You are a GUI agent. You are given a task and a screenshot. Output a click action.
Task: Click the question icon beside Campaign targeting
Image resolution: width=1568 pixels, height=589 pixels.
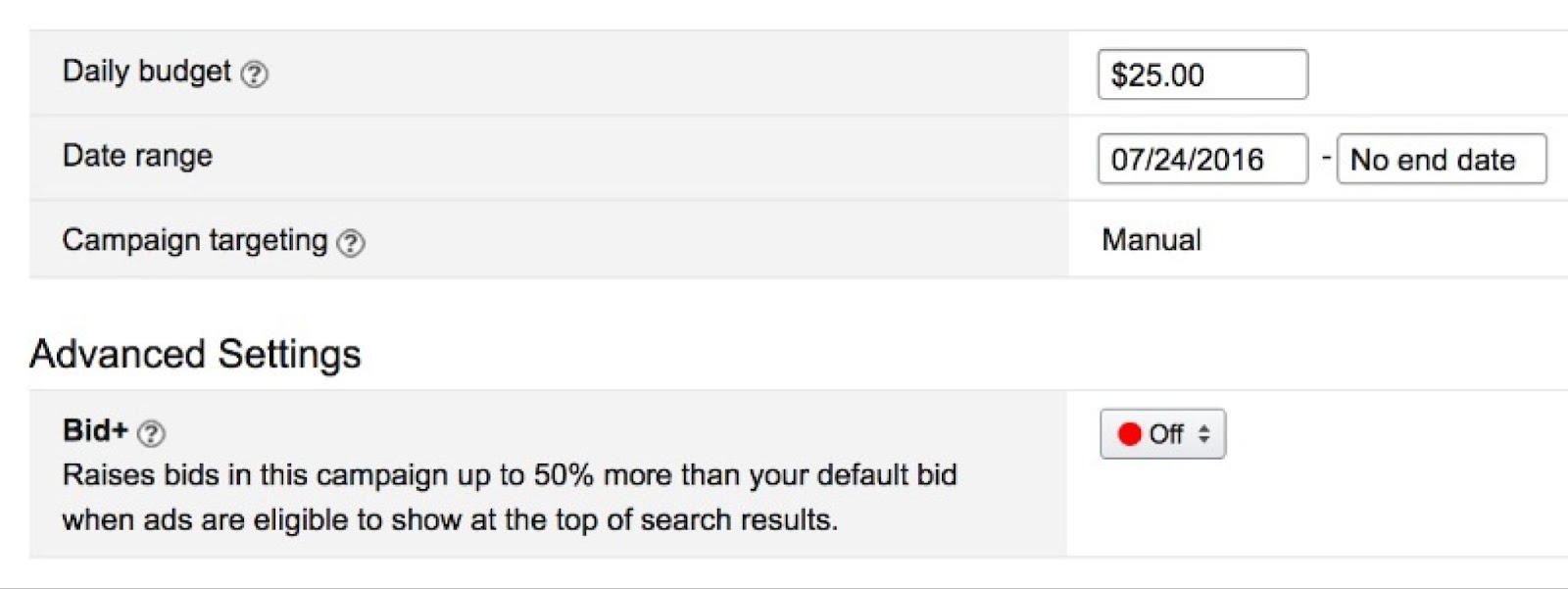click(x=352, y=241)
